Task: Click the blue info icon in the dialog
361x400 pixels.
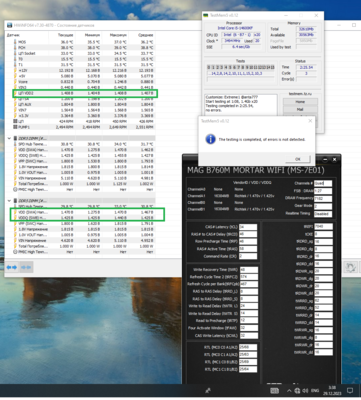Action: 210,139
